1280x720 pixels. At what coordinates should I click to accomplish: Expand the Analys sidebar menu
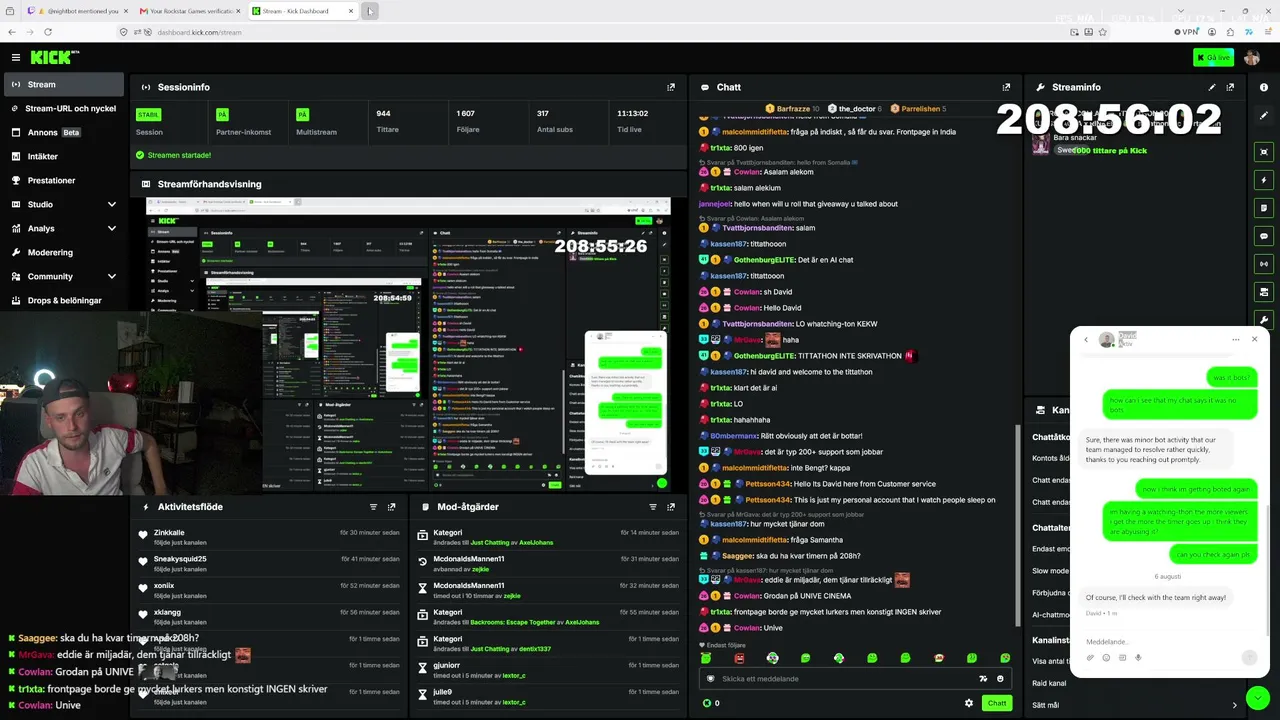[62, 228]
